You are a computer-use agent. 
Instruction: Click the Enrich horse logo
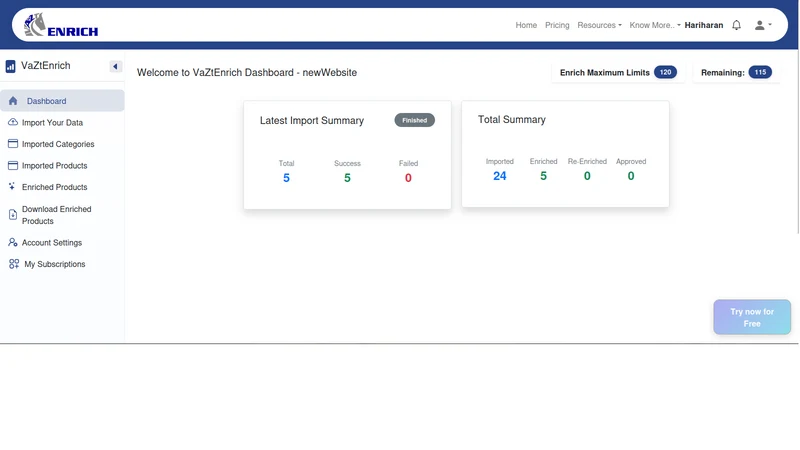click(61, 25)
